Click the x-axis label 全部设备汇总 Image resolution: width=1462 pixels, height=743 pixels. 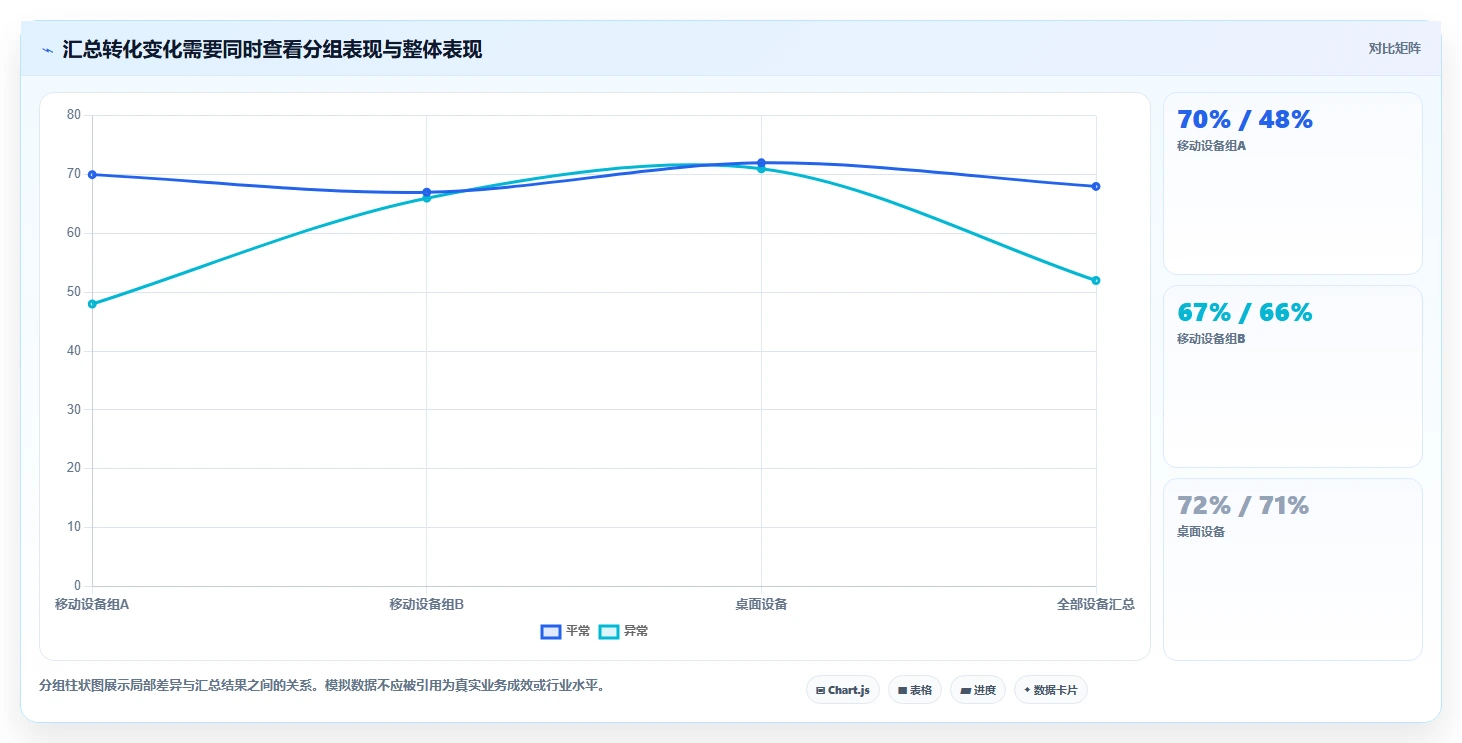tap(1096, 604)
